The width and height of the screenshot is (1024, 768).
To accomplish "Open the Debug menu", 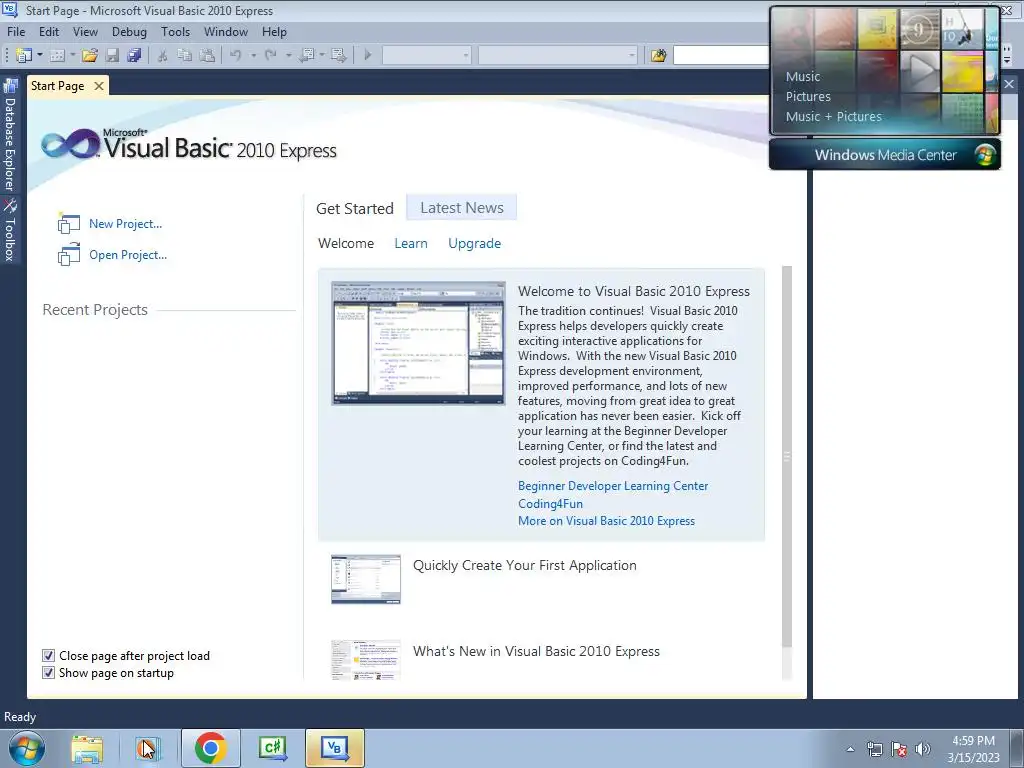I will (129, 31).
